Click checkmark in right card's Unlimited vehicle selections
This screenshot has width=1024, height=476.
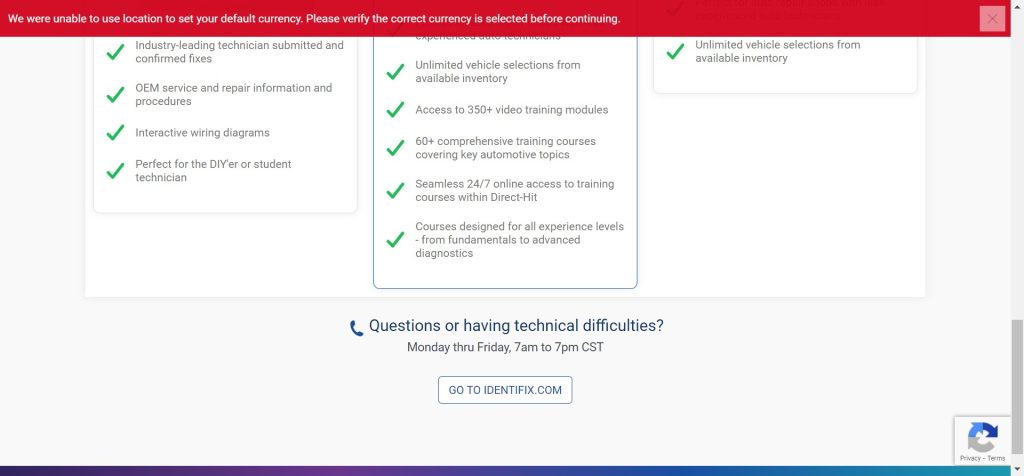point(675,52)
